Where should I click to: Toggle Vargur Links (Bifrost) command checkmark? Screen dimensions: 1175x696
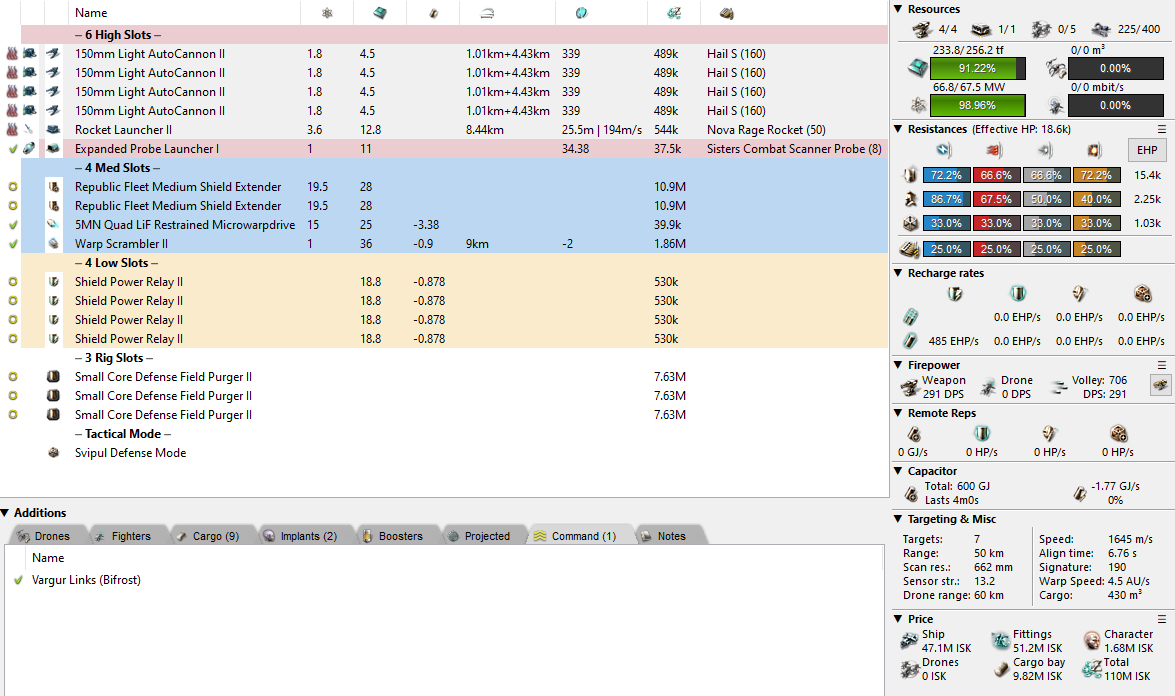point(18,580)
